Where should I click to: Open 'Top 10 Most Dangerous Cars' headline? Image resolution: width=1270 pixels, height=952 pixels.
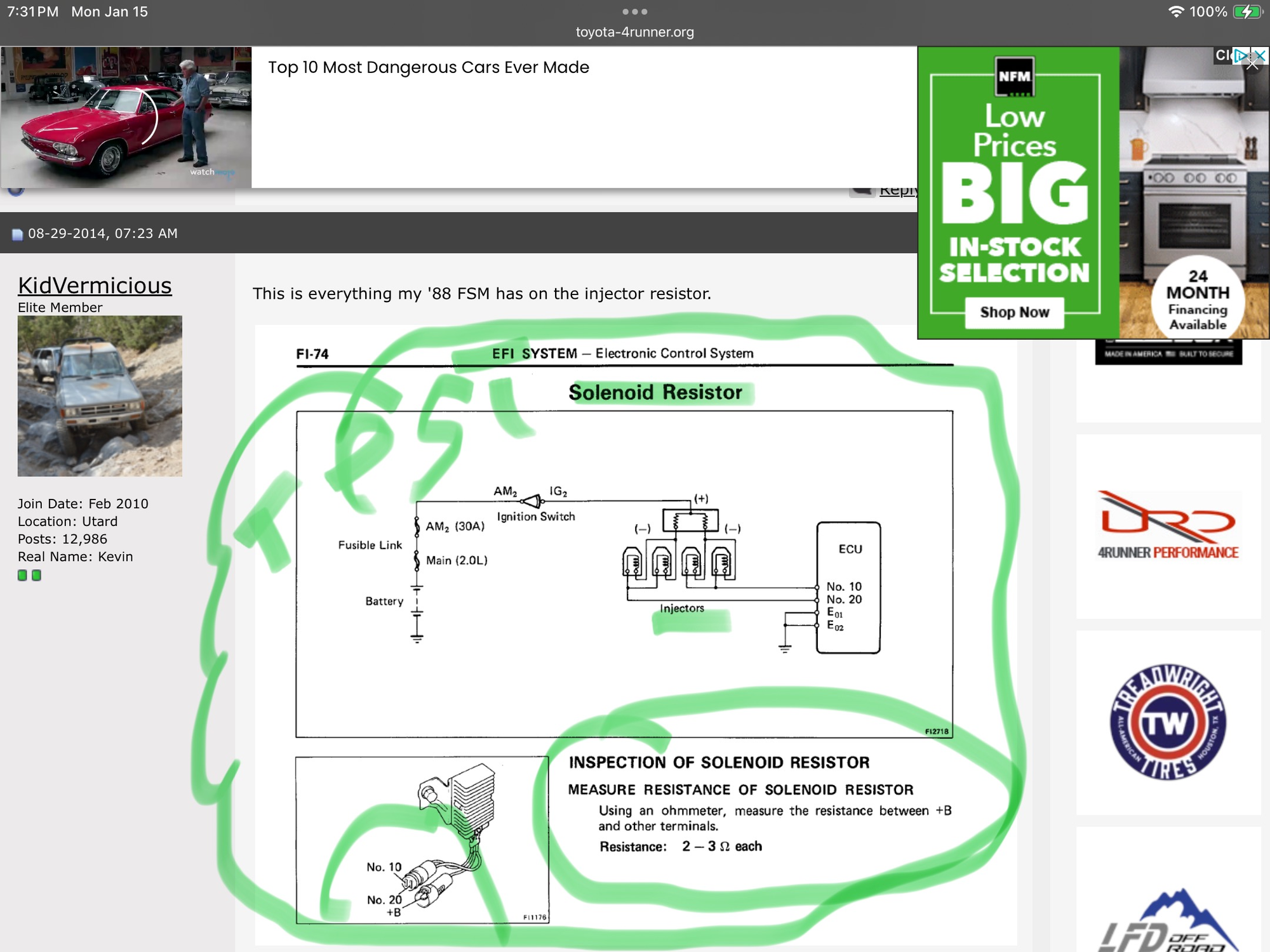pyautogui.click(x=429, y=67)
